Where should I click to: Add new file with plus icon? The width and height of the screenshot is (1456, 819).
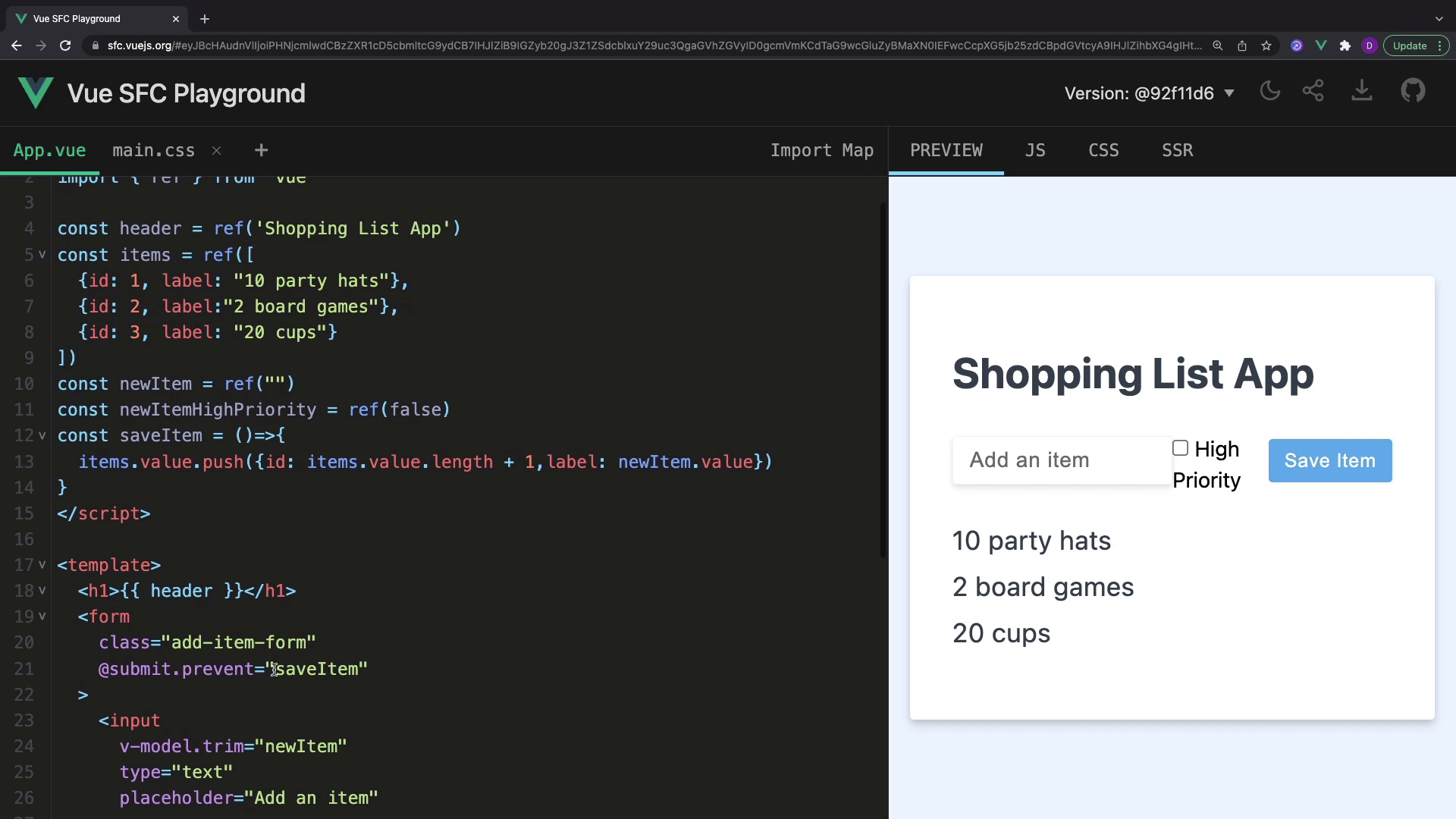(x=261, y=150)
